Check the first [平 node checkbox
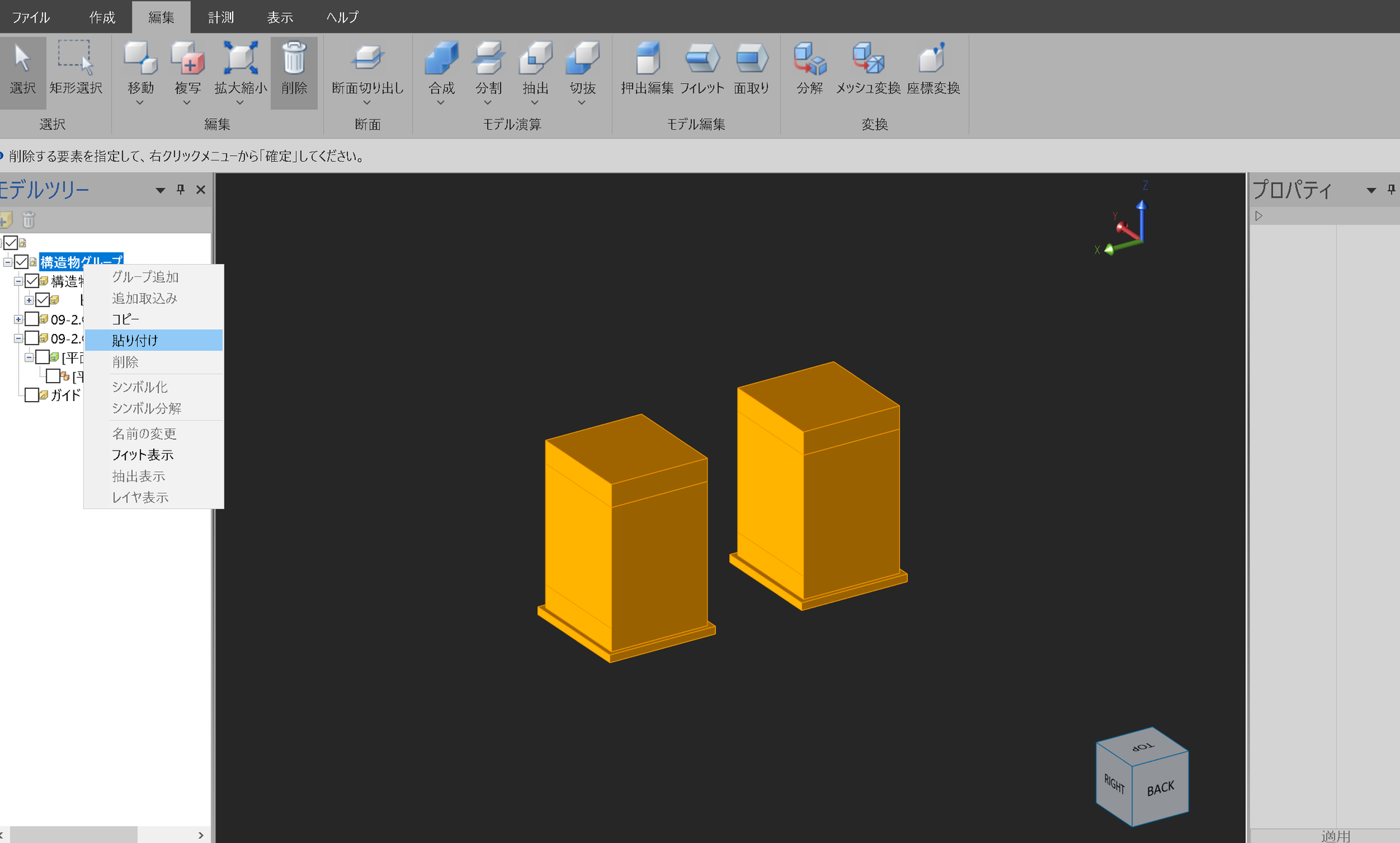 (42, 357)
